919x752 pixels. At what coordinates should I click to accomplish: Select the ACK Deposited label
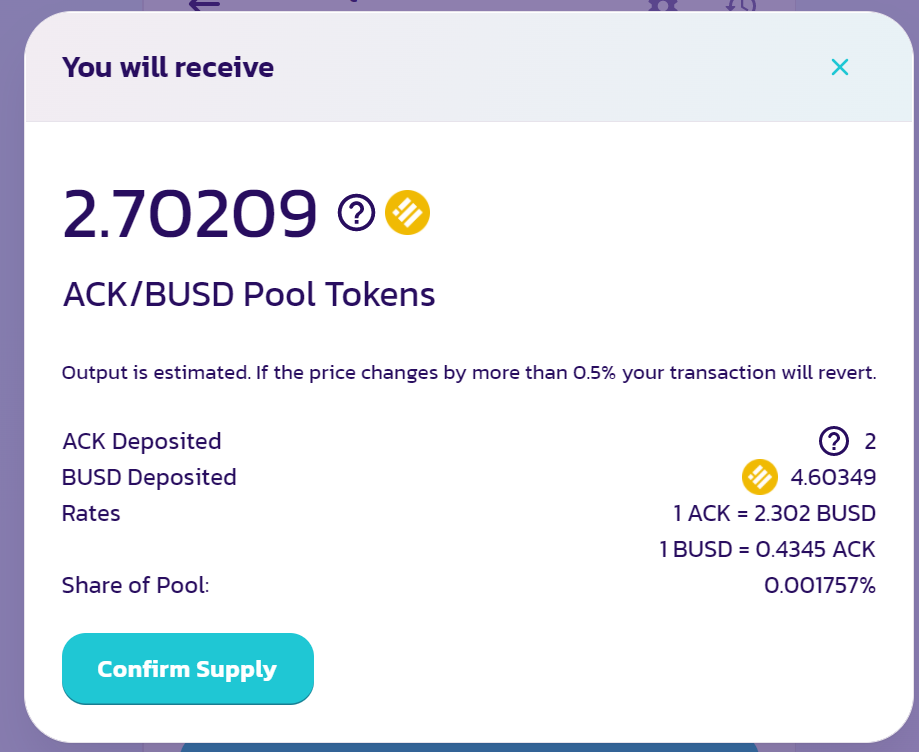click(142, 441)
